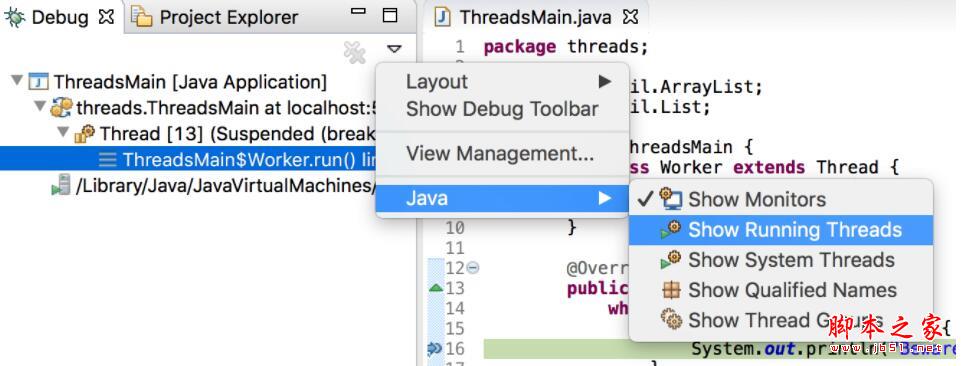This screenshot has width=961, height=366.
Task: Click line number 11 in the editor
Action: pos(455,248)
